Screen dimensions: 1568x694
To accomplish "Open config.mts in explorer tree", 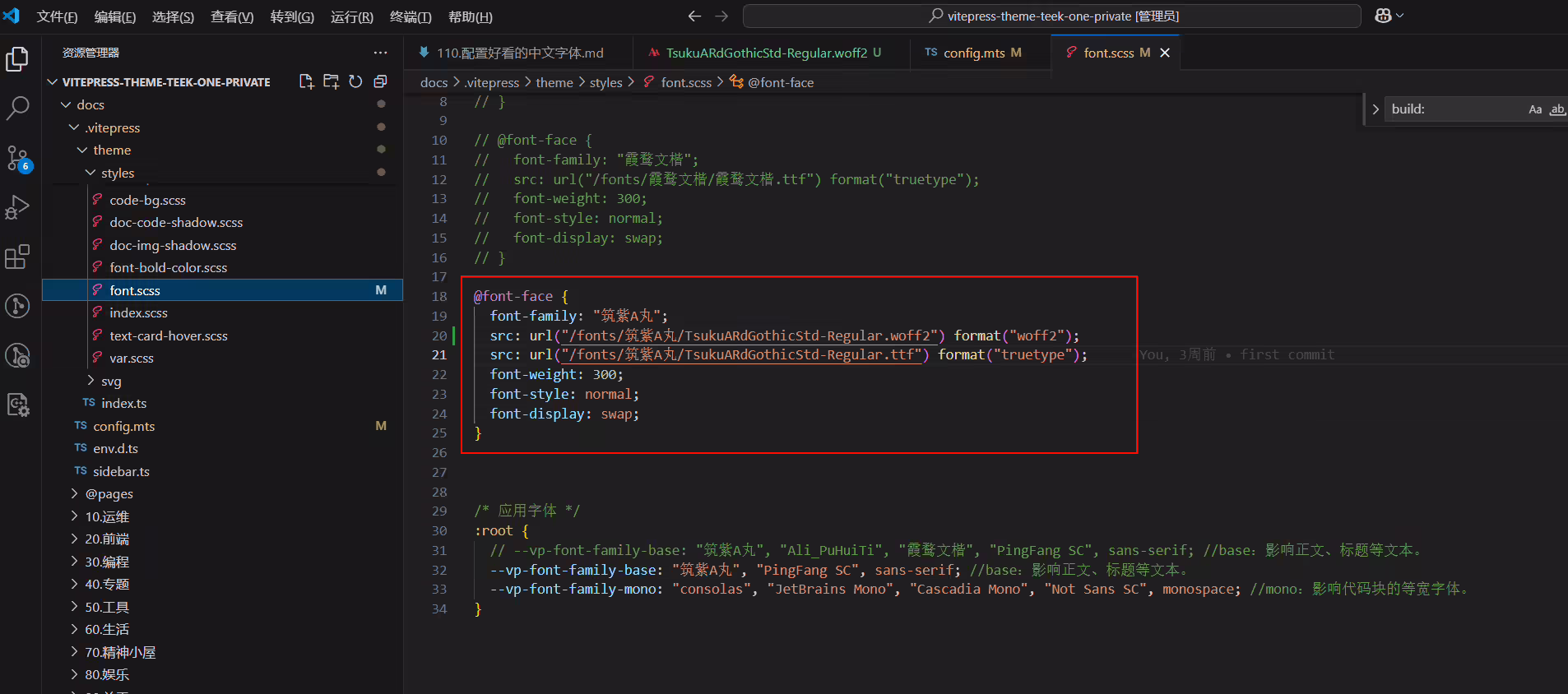I will tap(123, 426).
